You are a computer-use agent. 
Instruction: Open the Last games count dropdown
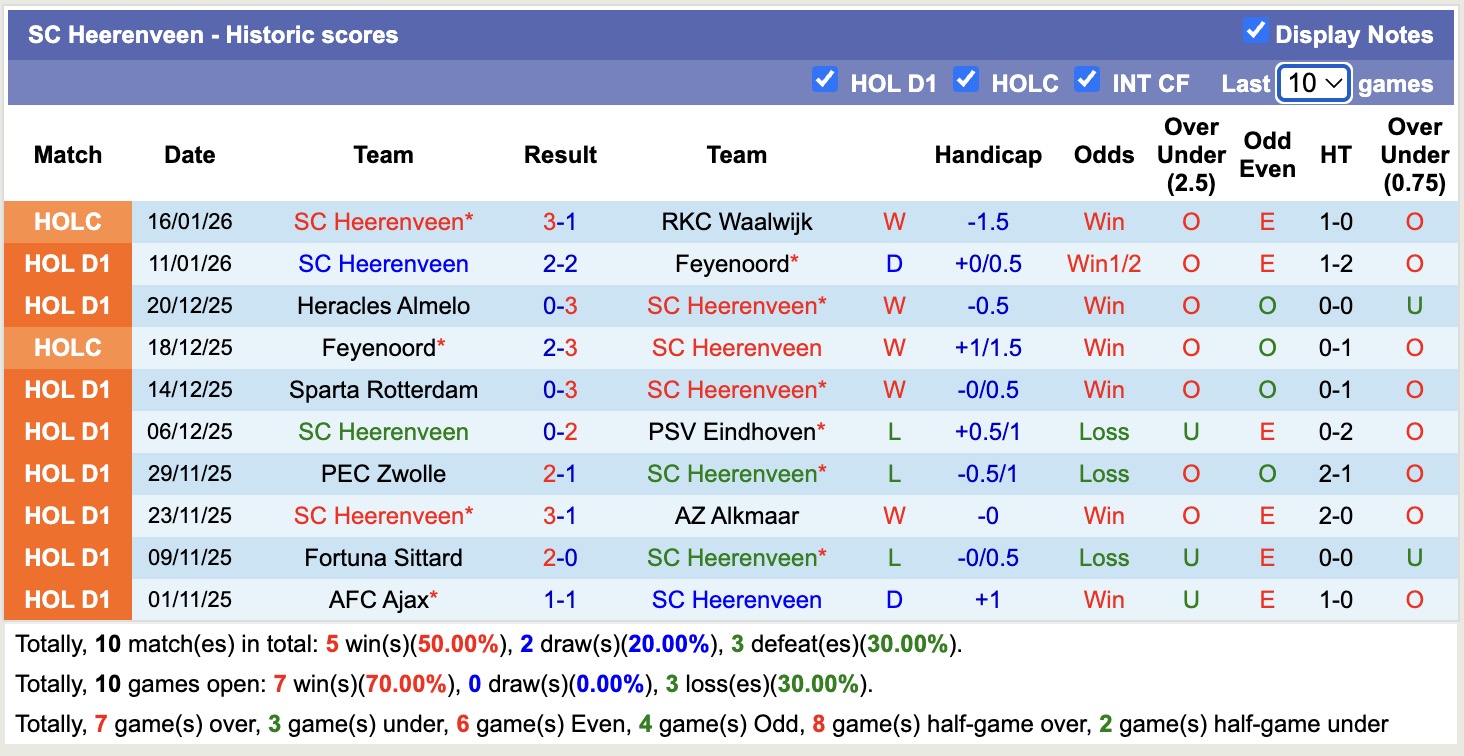coord(1313,83)
